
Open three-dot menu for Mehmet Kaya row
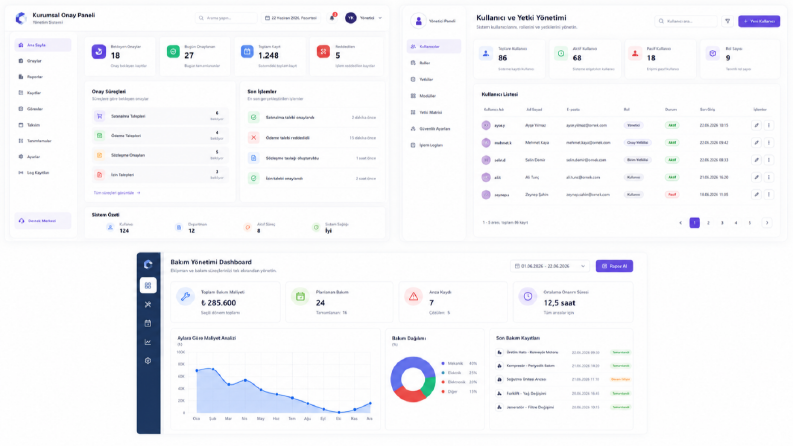click(x=769, y=143)
